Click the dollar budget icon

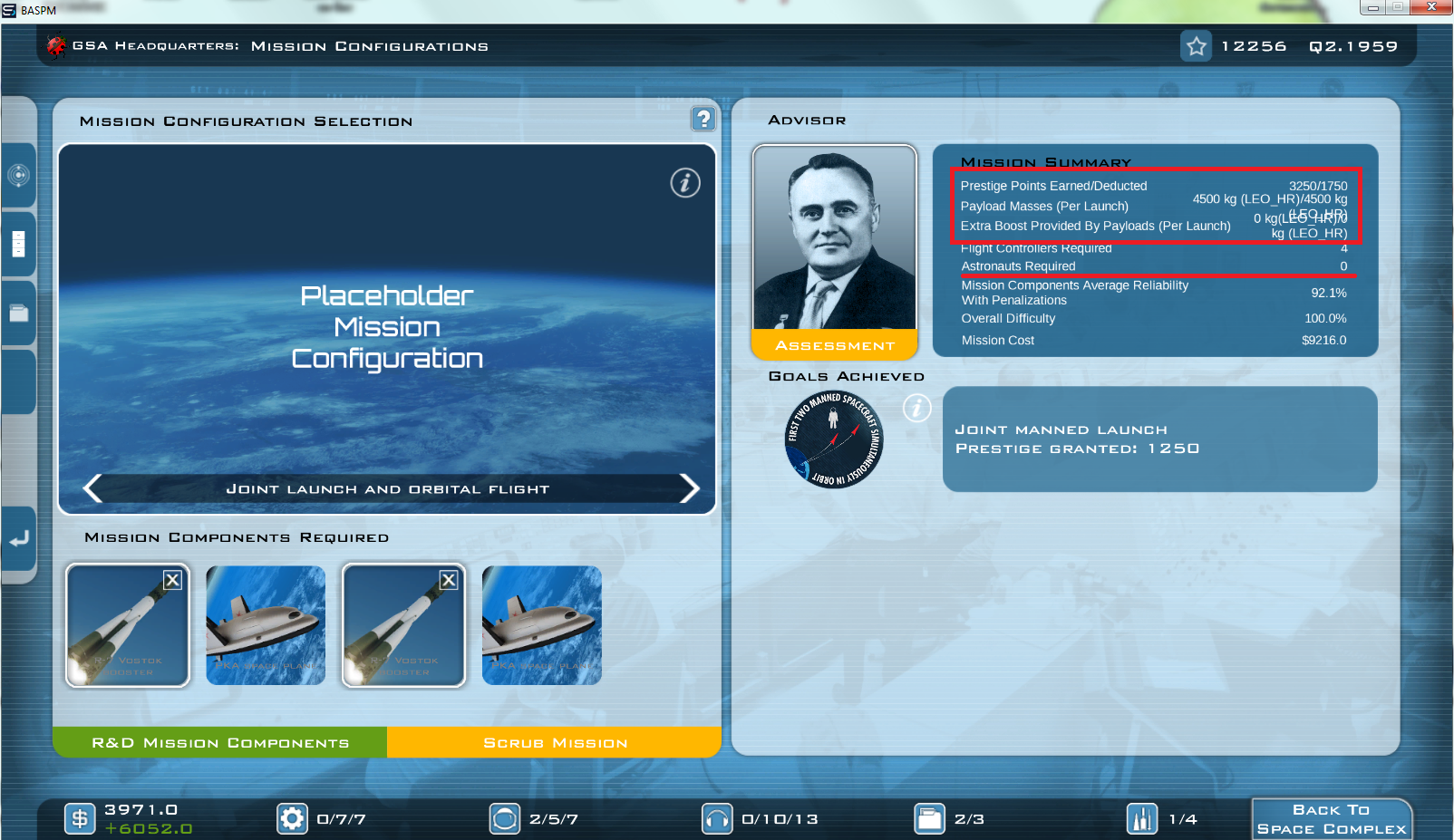80,819
